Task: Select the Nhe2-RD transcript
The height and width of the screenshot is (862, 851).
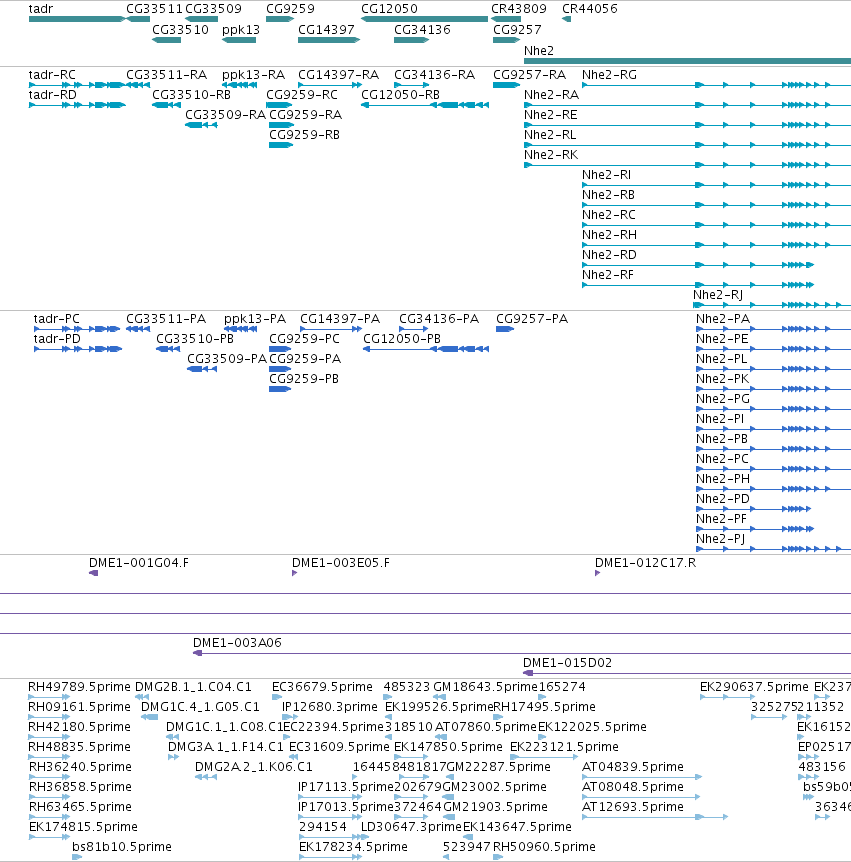Action: (x=698, y=265)
